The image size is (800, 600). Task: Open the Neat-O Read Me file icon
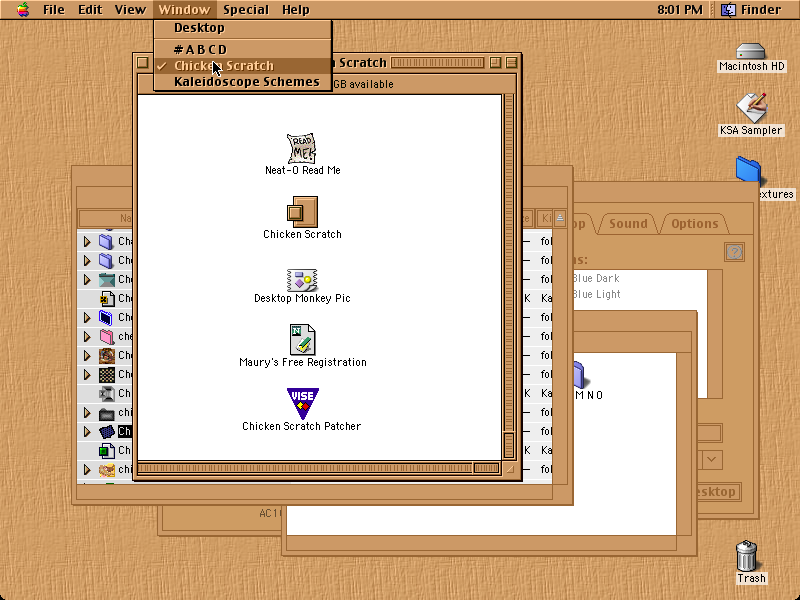(x=302, y=148)
